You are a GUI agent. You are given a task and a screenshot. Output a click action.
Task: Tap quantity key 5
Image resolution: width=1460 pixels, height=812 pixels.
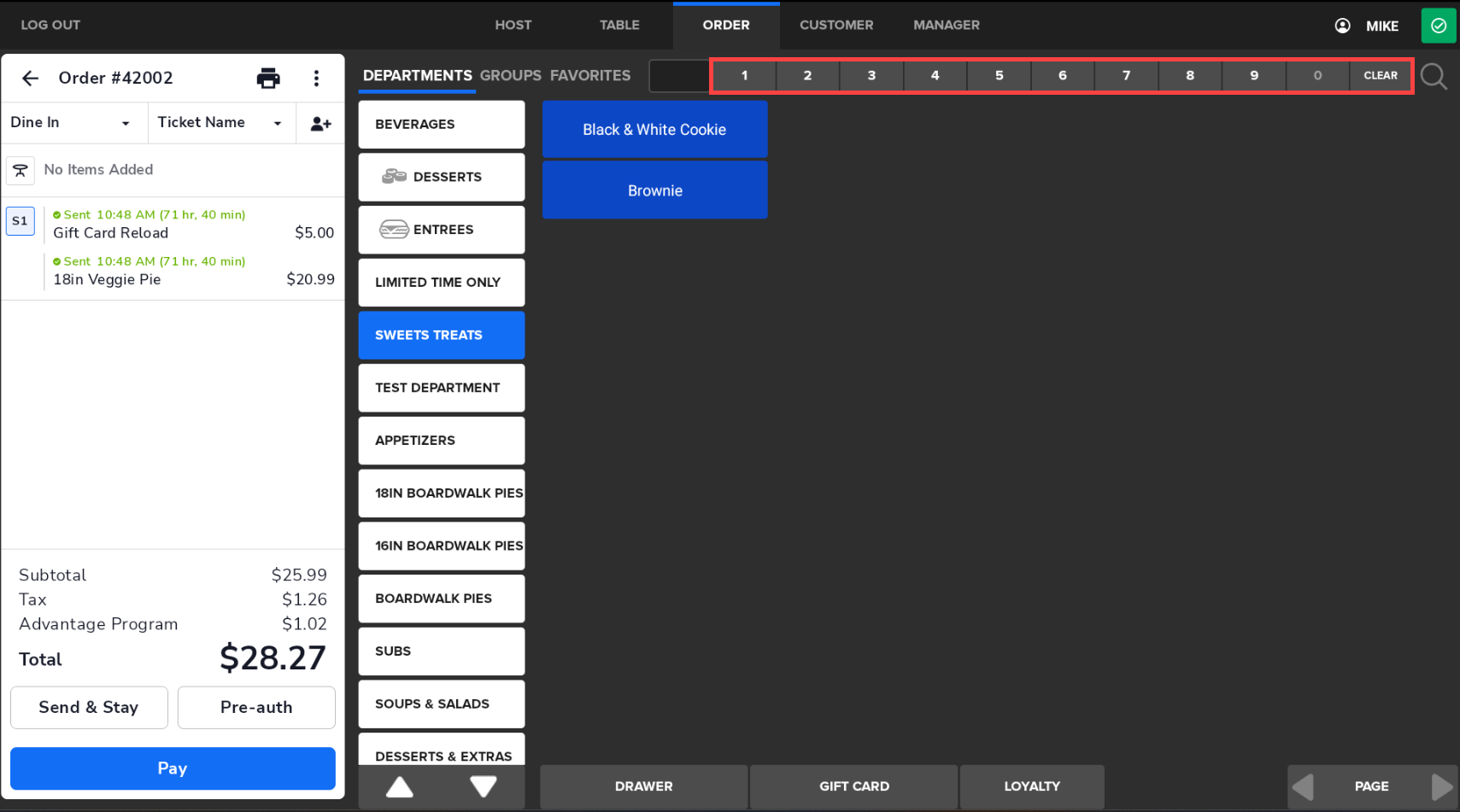999,76
